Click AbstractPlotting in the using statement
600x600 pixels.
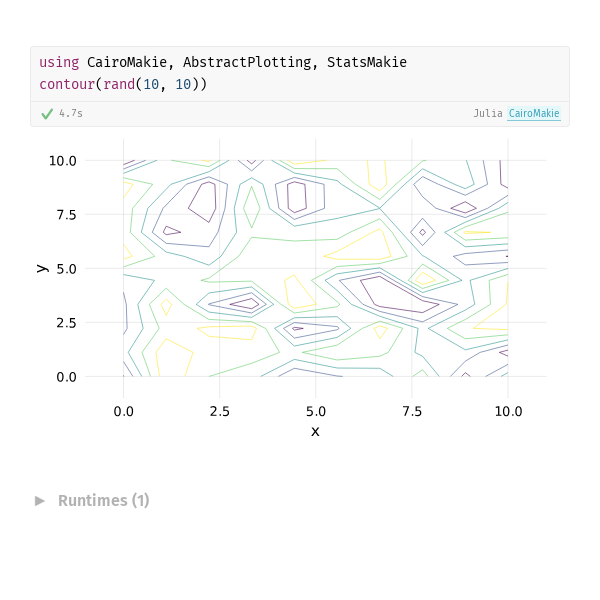[247, 62]
